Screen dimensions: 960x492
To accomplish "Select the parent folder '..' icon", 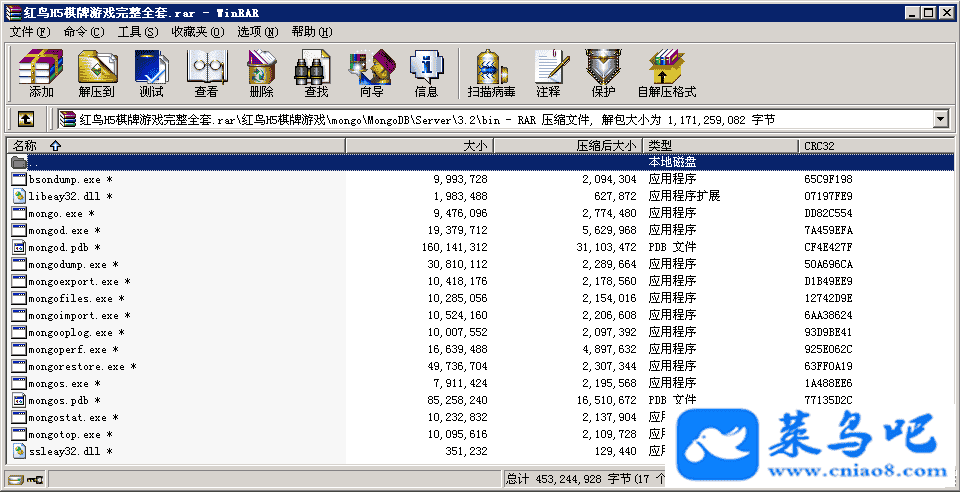I will click(19, 162).
